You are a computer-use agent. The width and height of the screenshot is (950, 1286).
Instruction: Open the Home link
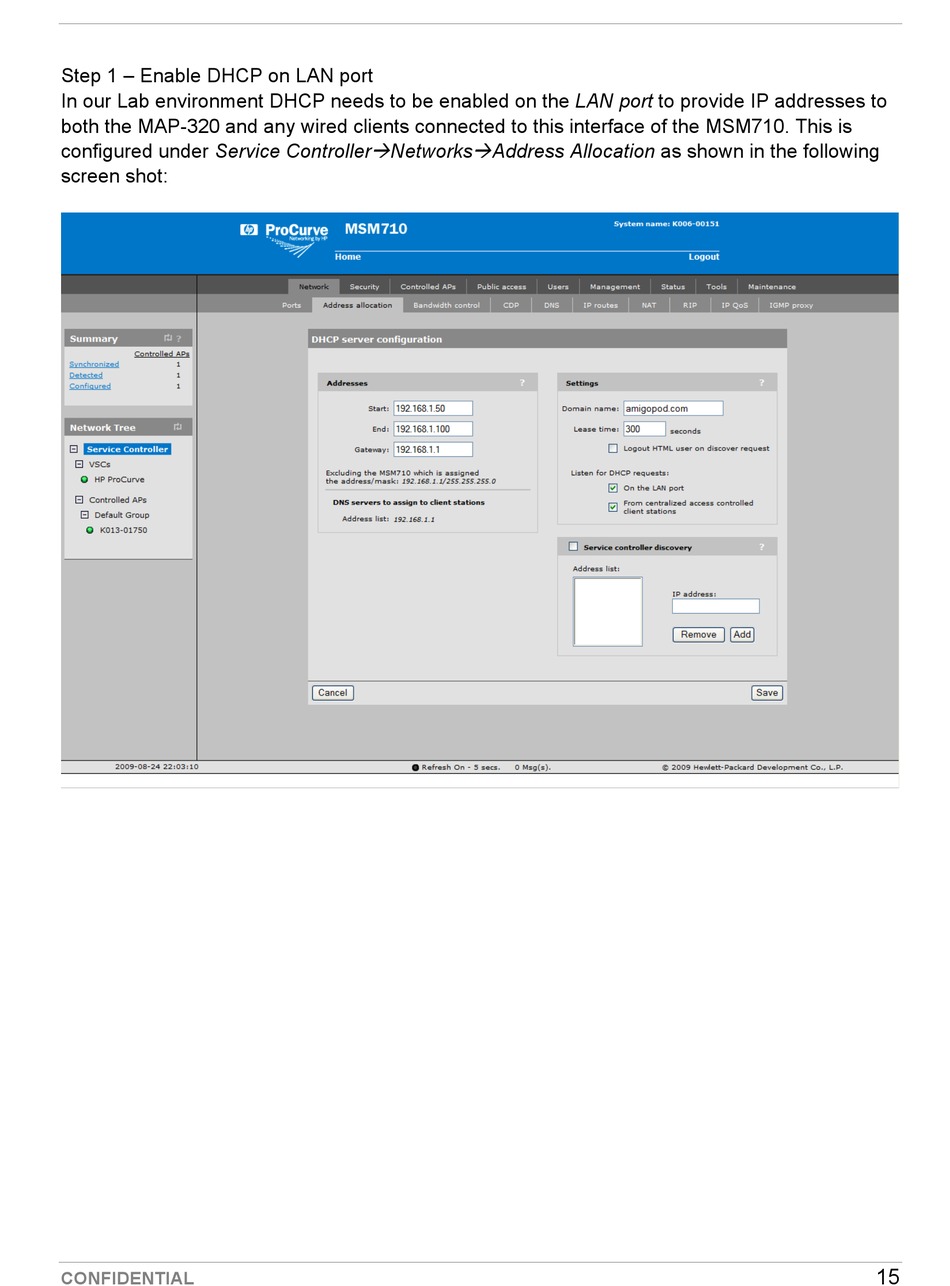click(x=348, y=257)
